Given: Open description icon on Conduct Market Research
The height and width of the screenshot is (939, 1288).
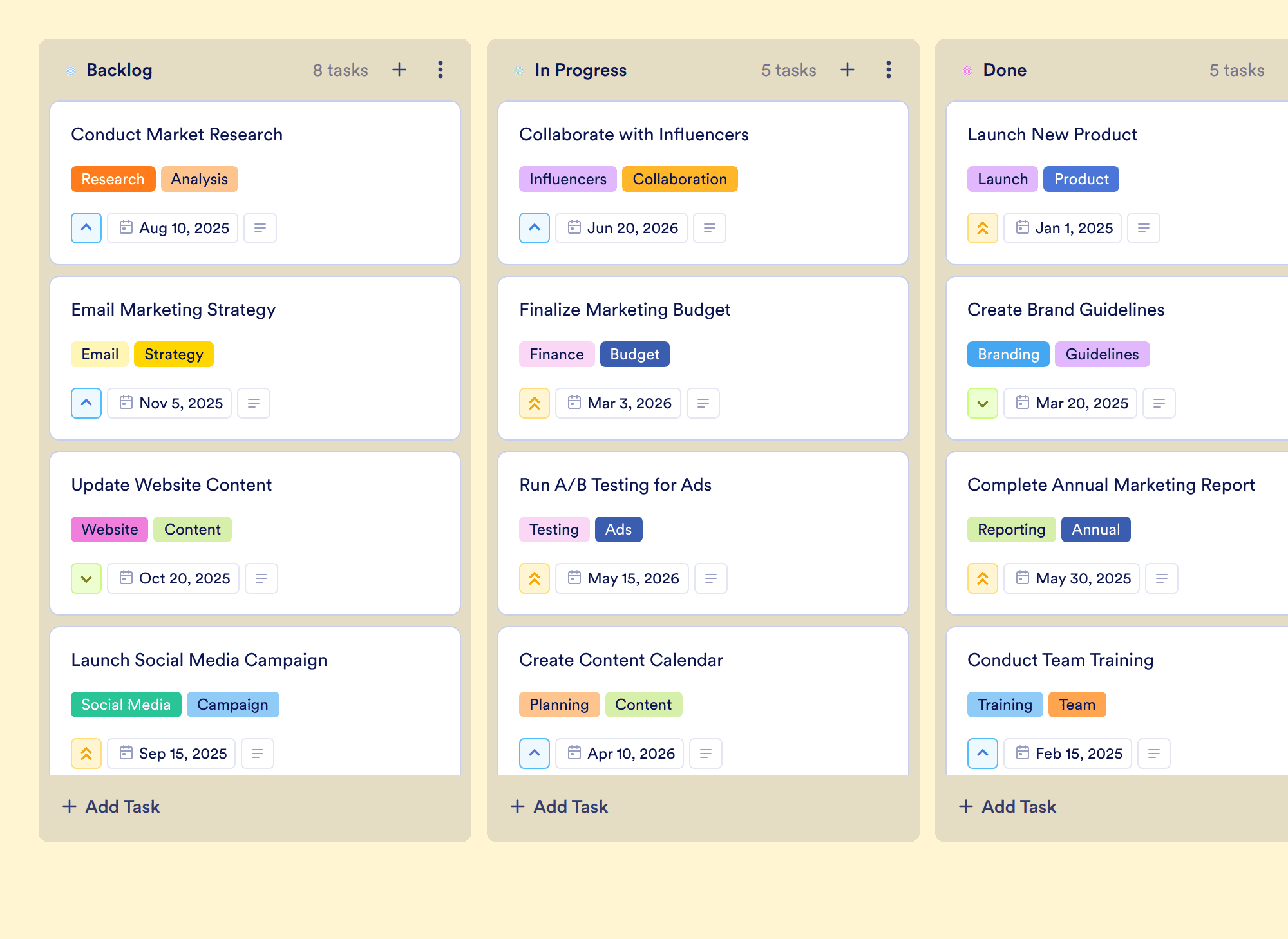Looking at the screenshot, I should pyautogui.click(x=260, y=228).
